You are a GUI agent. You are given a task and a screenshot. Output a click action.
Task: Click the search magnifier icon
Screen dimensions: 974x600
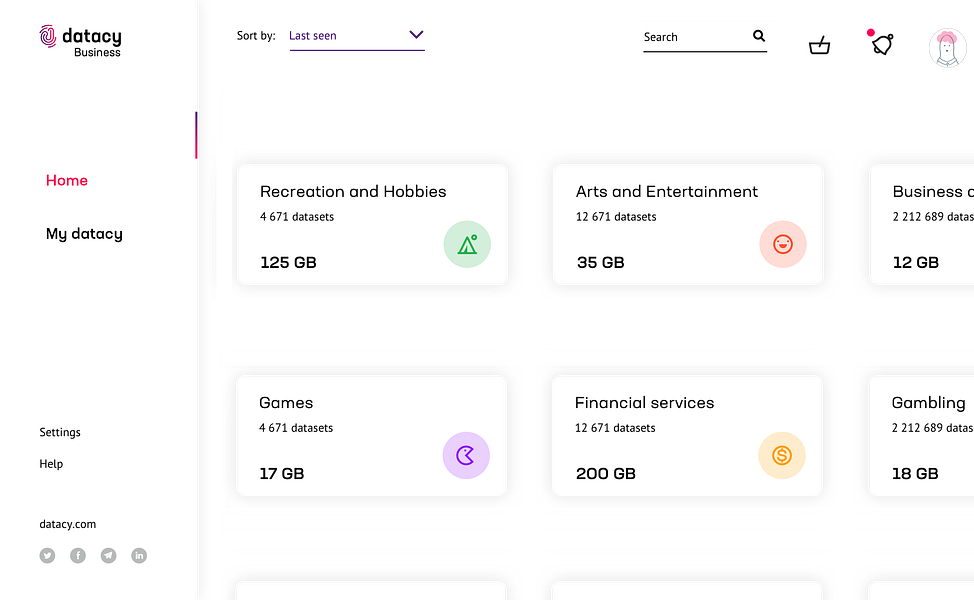pos(759,36)
